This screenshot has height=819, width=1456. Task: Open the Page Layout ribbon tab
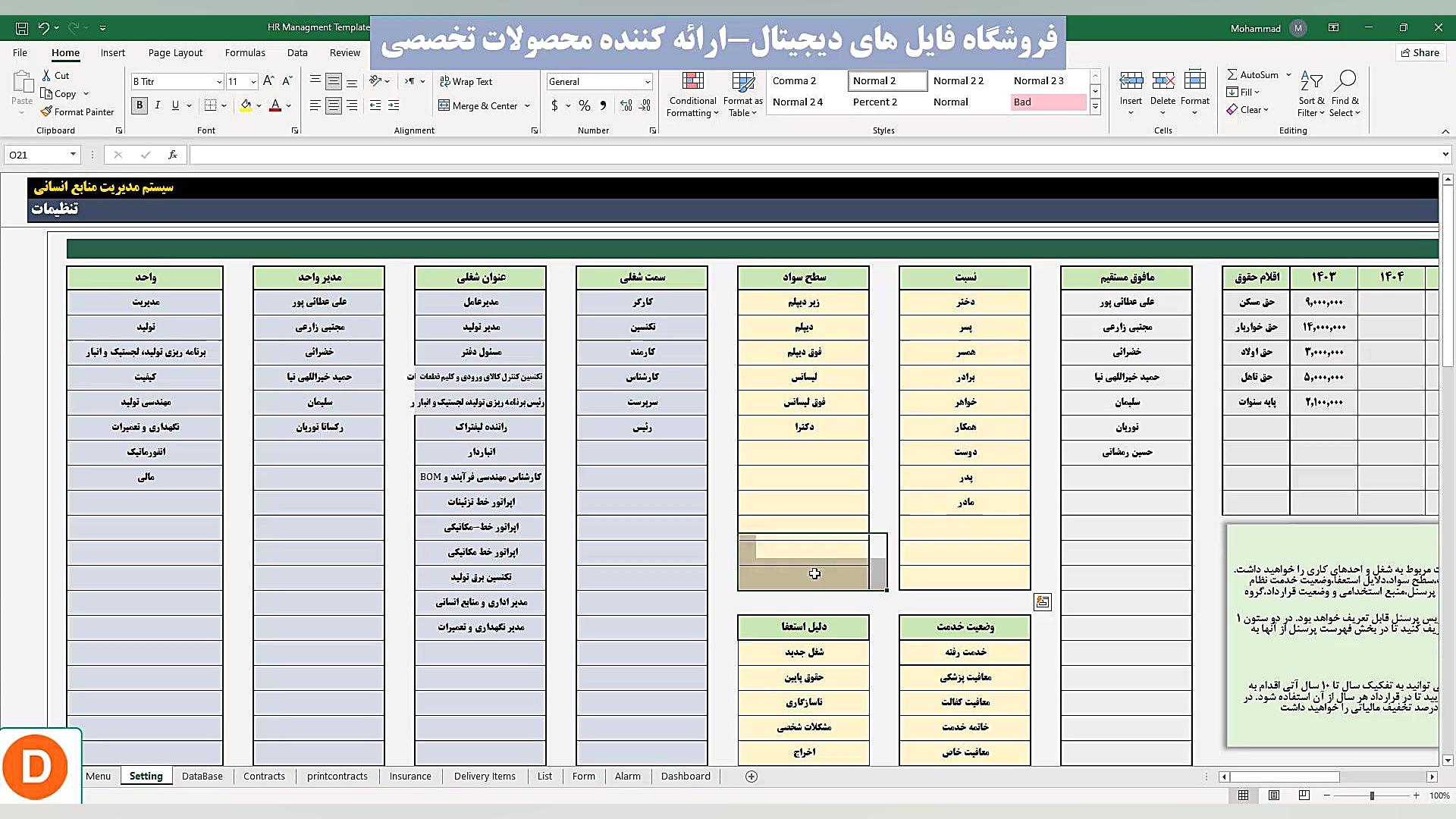pos(175,52)
